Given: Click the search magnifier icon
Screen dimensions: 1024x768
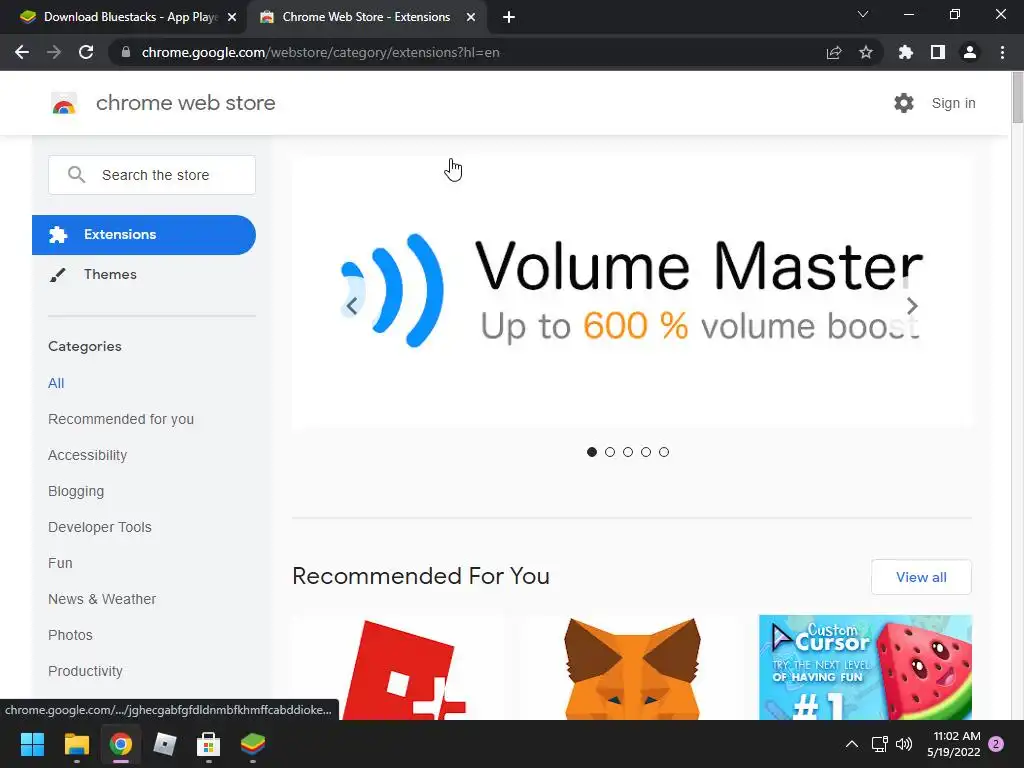Looking at the screenshot, I should pos(76,174).
